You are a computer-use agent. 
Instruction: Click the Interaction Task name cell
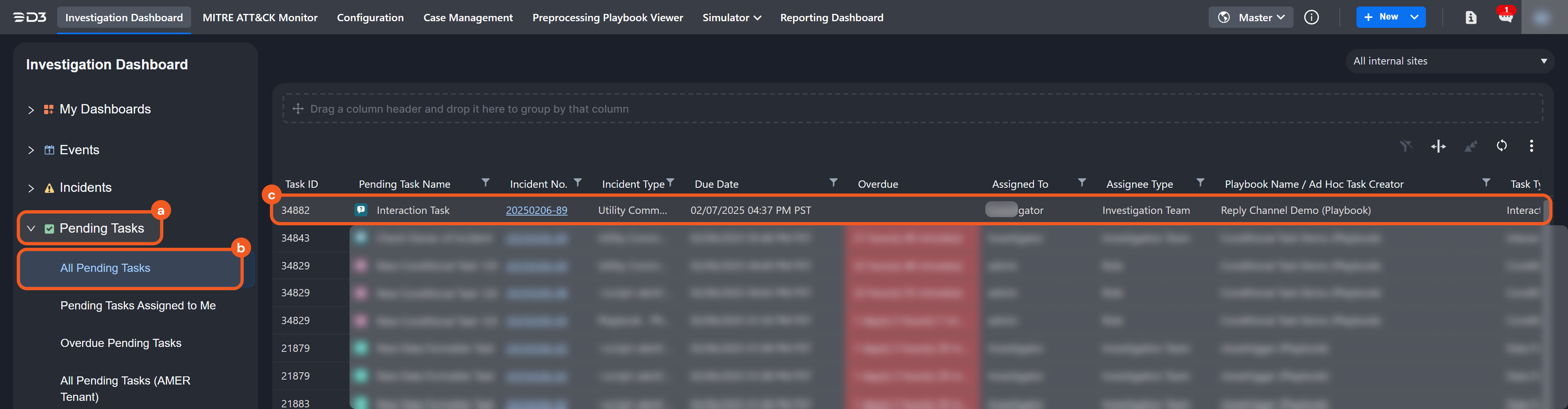[x=413, y=211]
